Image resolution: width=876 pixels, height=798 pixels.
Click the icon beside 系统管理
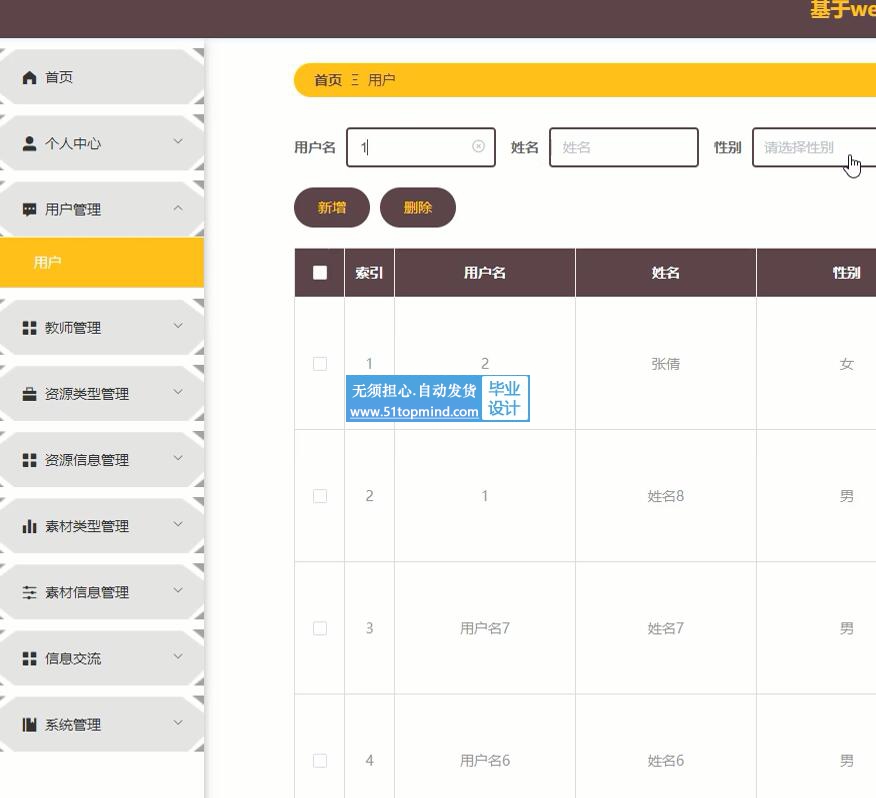click(x=29, y=725)
